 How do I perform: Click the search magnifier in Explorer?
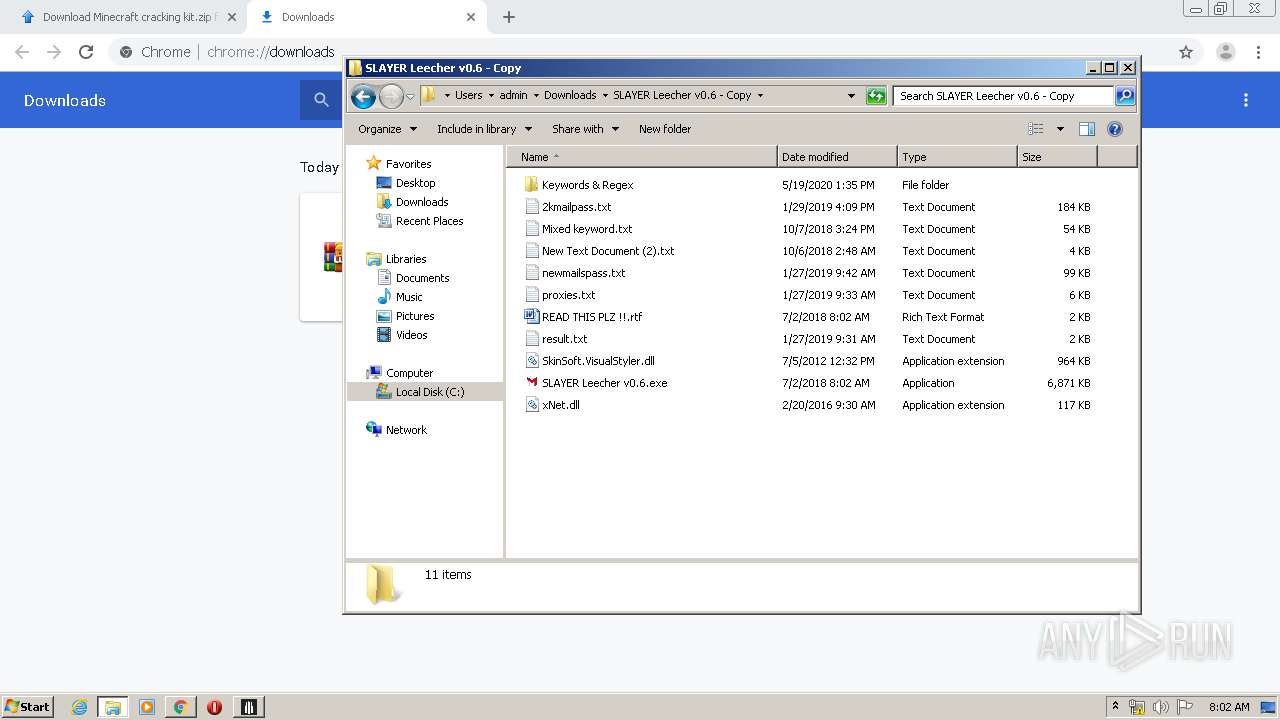click(1125, 96)
